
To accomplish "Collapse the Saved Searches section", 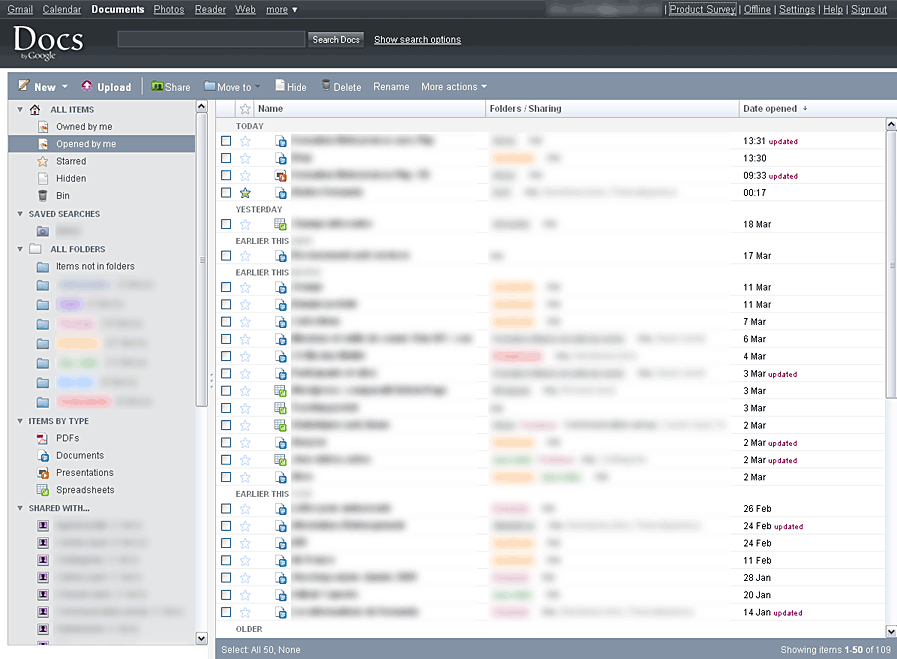I will click(x=20, y=213).
